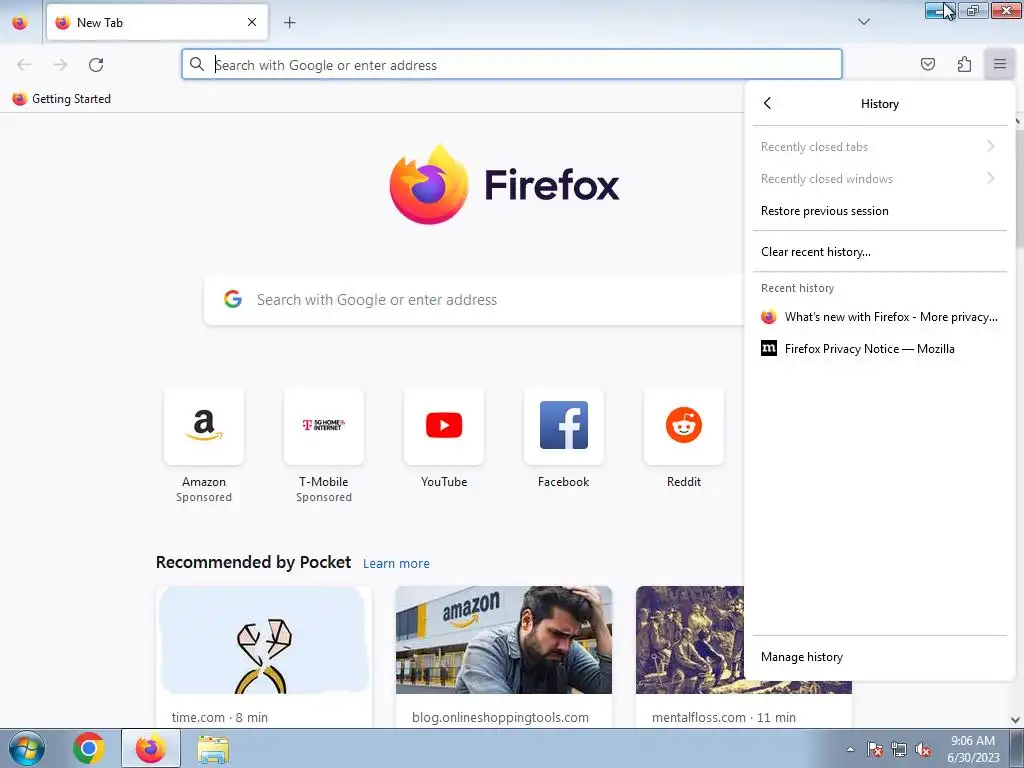Reload the current page

coord(96,65)
